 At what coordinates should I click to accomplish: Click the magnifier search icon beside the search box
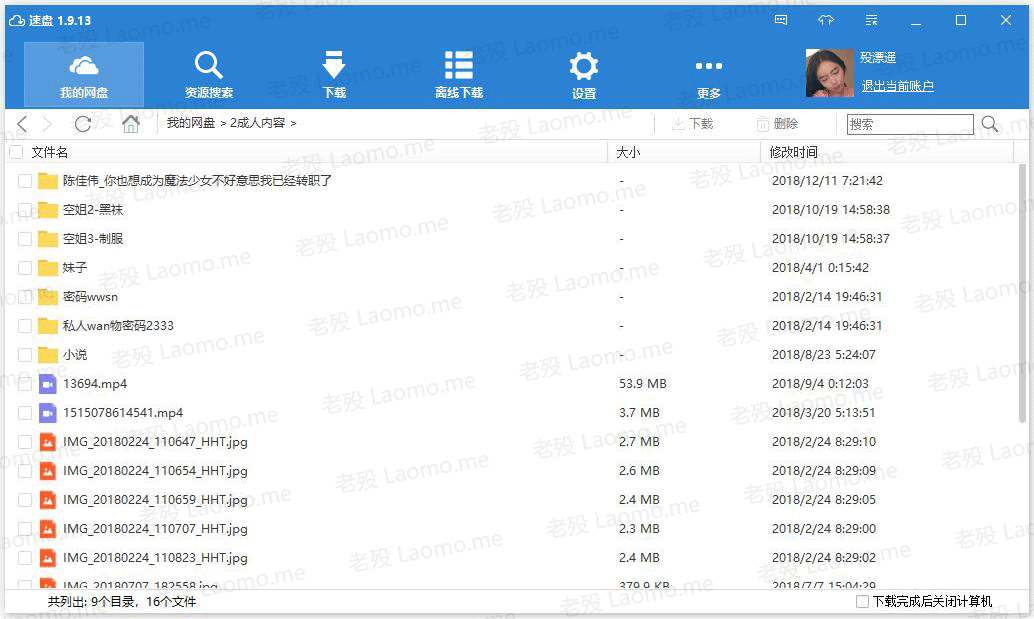(x=990, y=124)
